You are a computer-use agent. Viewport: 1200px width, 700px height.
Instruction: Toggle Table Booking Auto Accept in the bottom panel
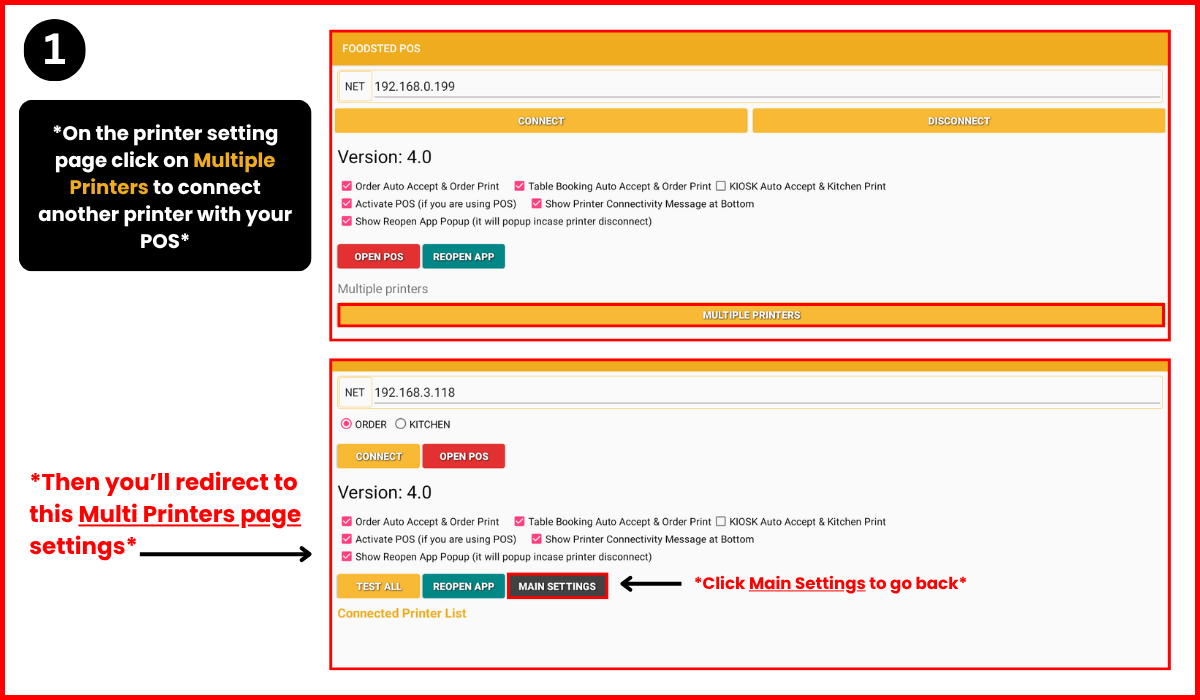(x=520, y=521)
